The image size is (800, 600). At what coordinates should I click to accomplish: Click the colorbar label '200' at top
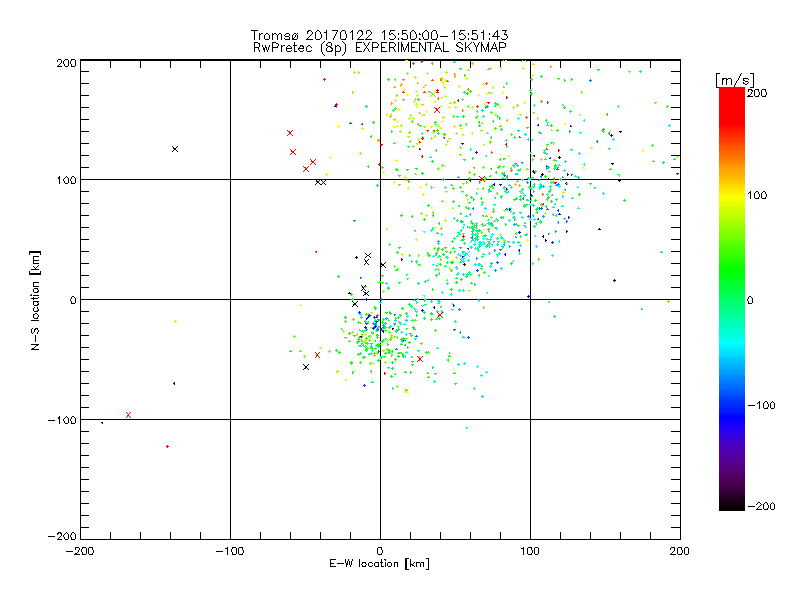[x=757, y=93]
